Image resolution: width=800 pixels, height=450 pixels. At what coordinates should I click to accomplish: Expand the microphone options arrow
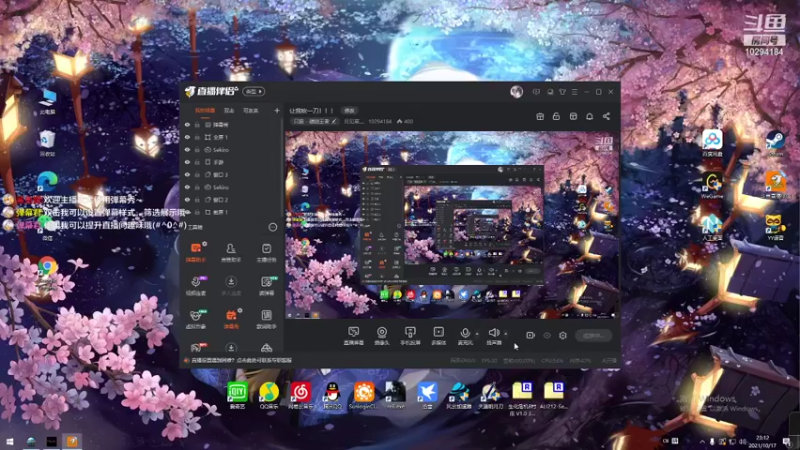[477, 334]
